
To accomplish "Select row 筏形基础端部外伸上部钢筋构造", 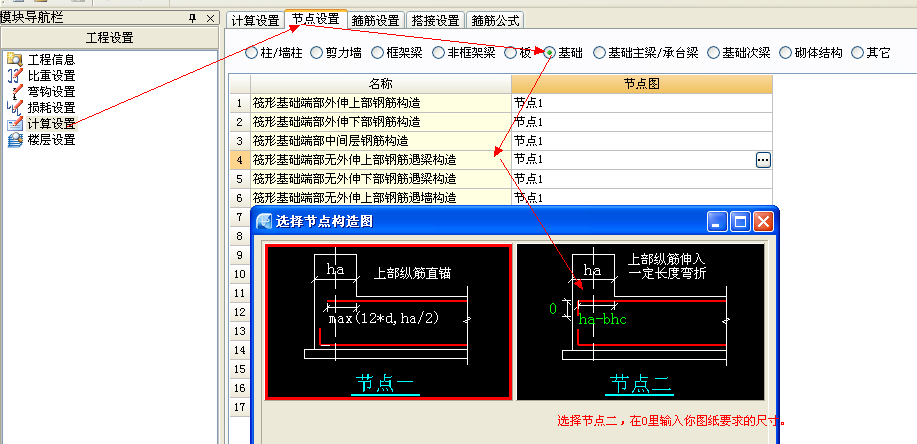I will click(381, 104).
